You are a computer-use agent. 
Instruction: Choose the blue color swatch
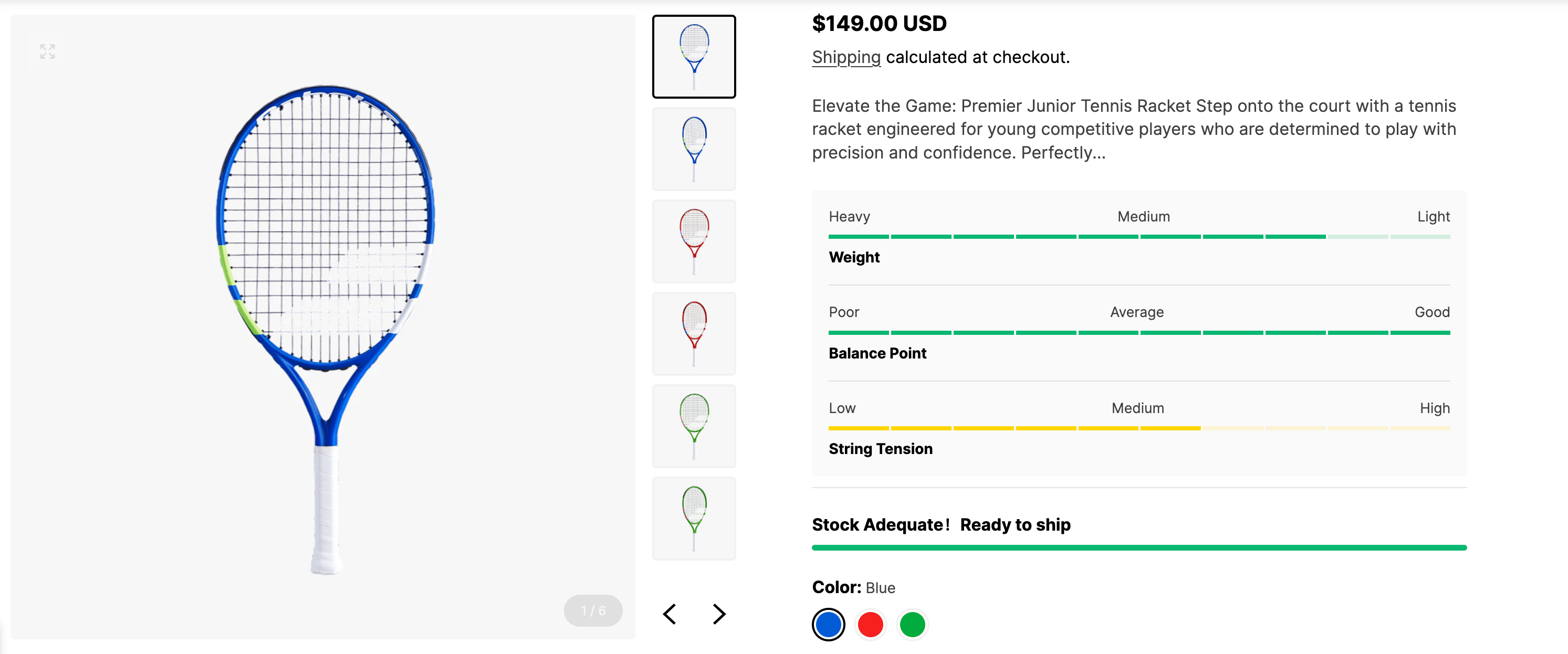[829, 625]
